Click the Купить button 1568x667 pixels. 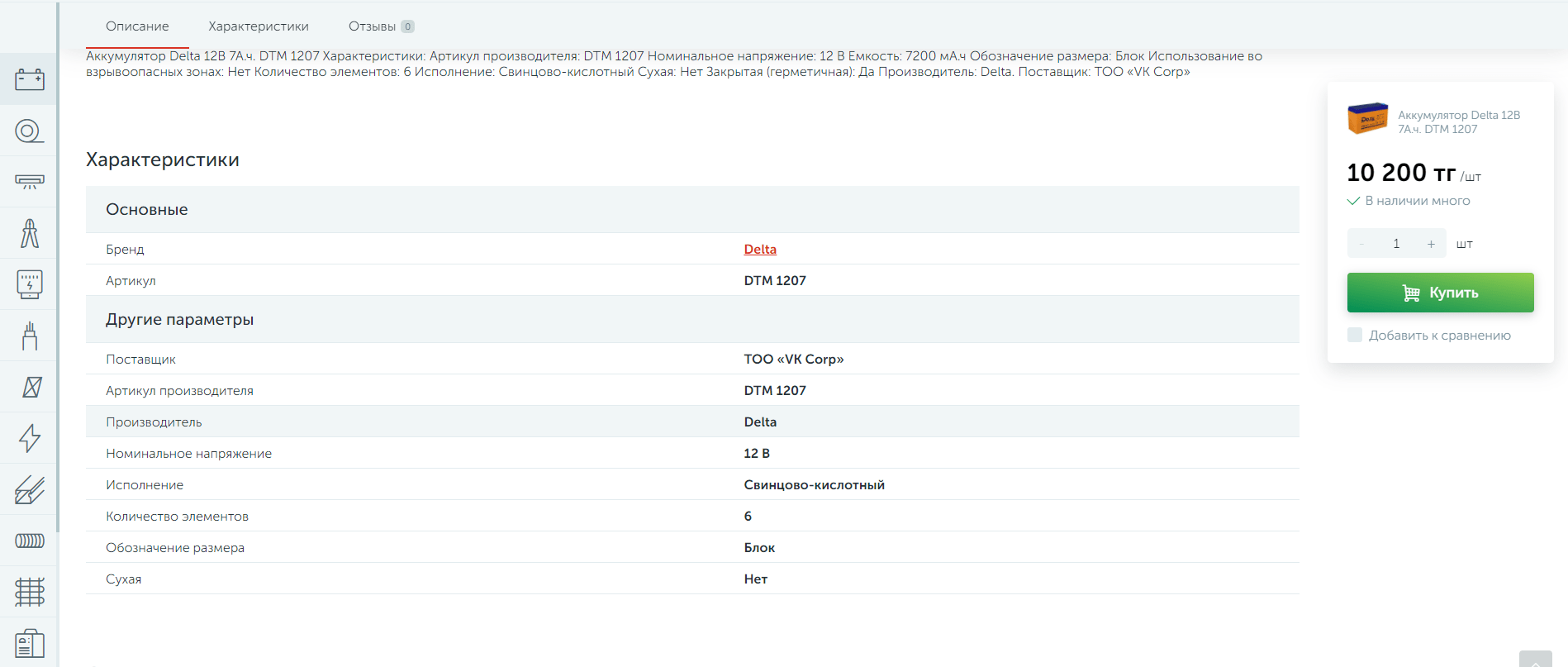1440,293
